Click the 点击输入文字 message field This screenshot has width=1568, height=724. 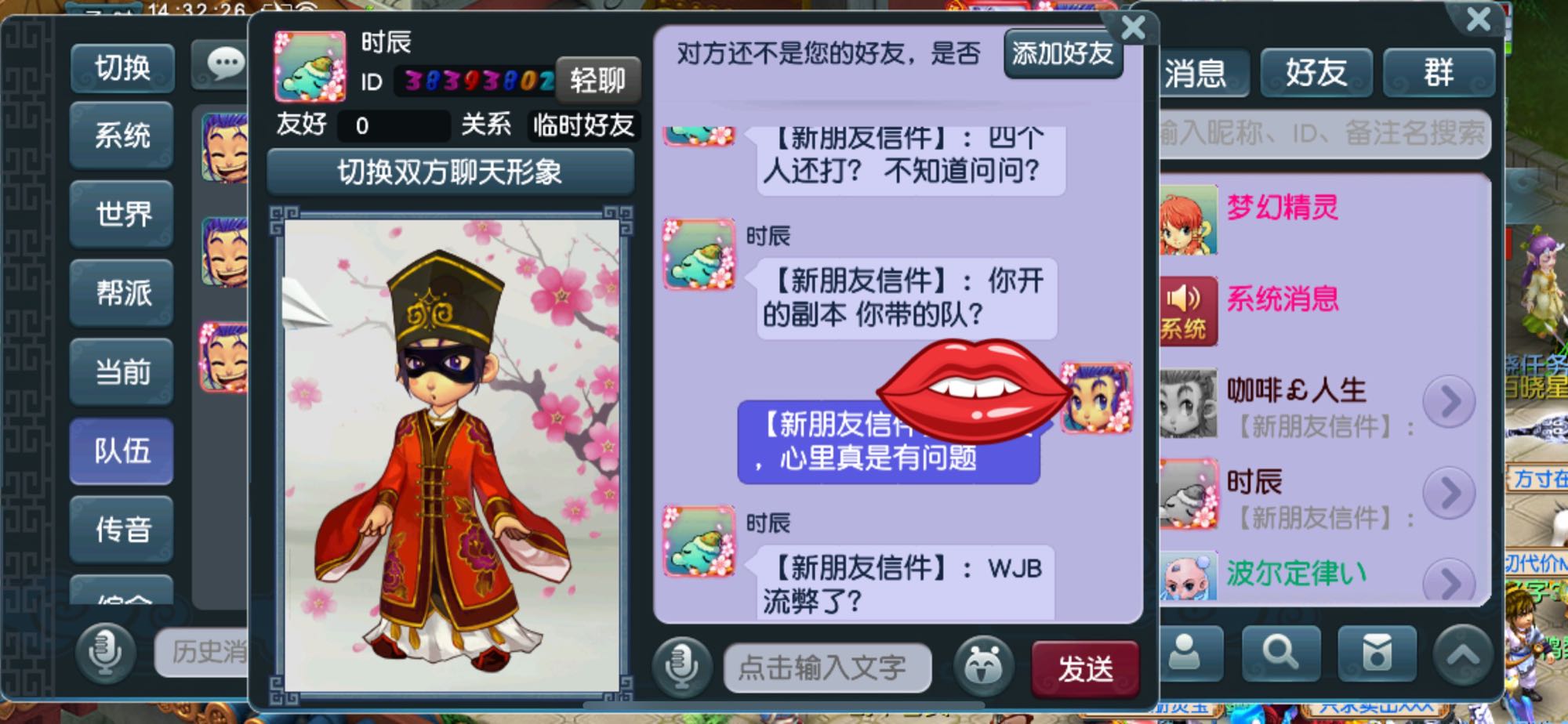click(827, 668)
